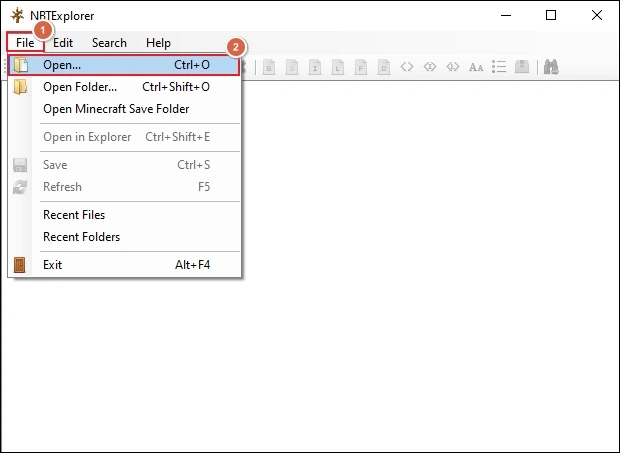Close the NBTExplorer window
The height and width of the screenshot is (453, 620).
pyautogui.click(x=597, y=15)
